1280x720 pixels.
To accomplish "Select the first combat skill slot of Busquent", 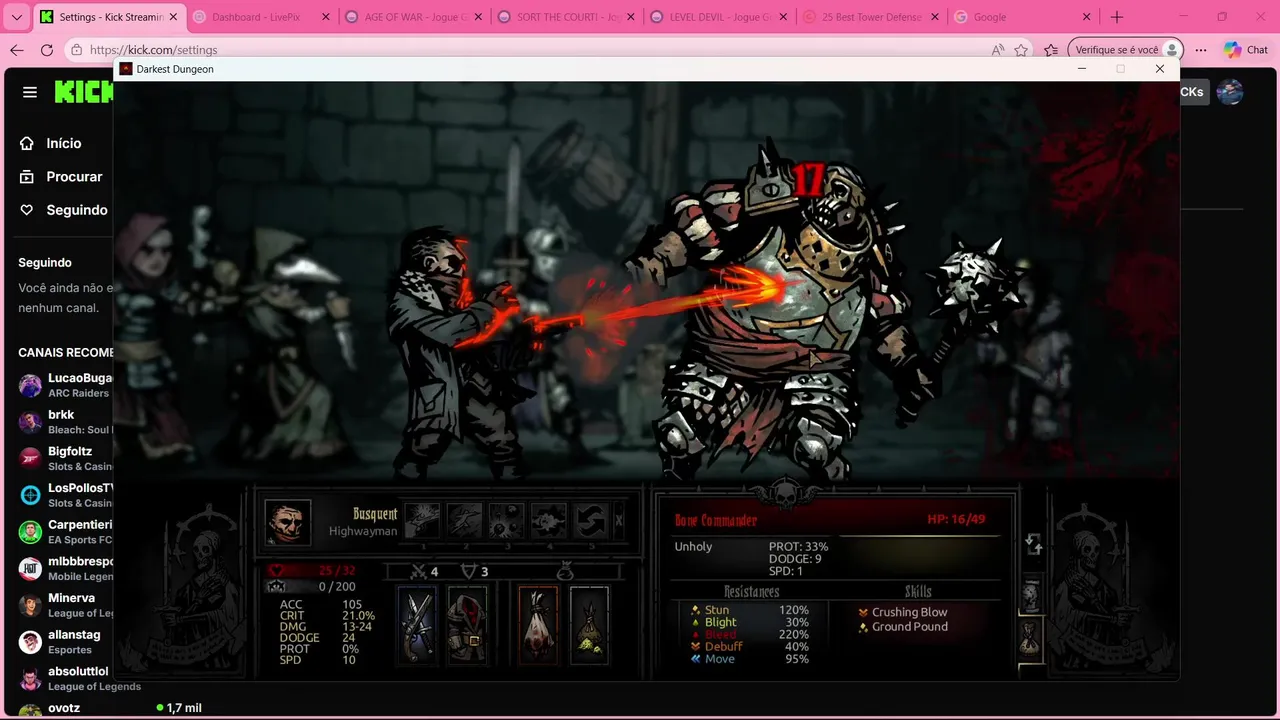I will point(422,520).
